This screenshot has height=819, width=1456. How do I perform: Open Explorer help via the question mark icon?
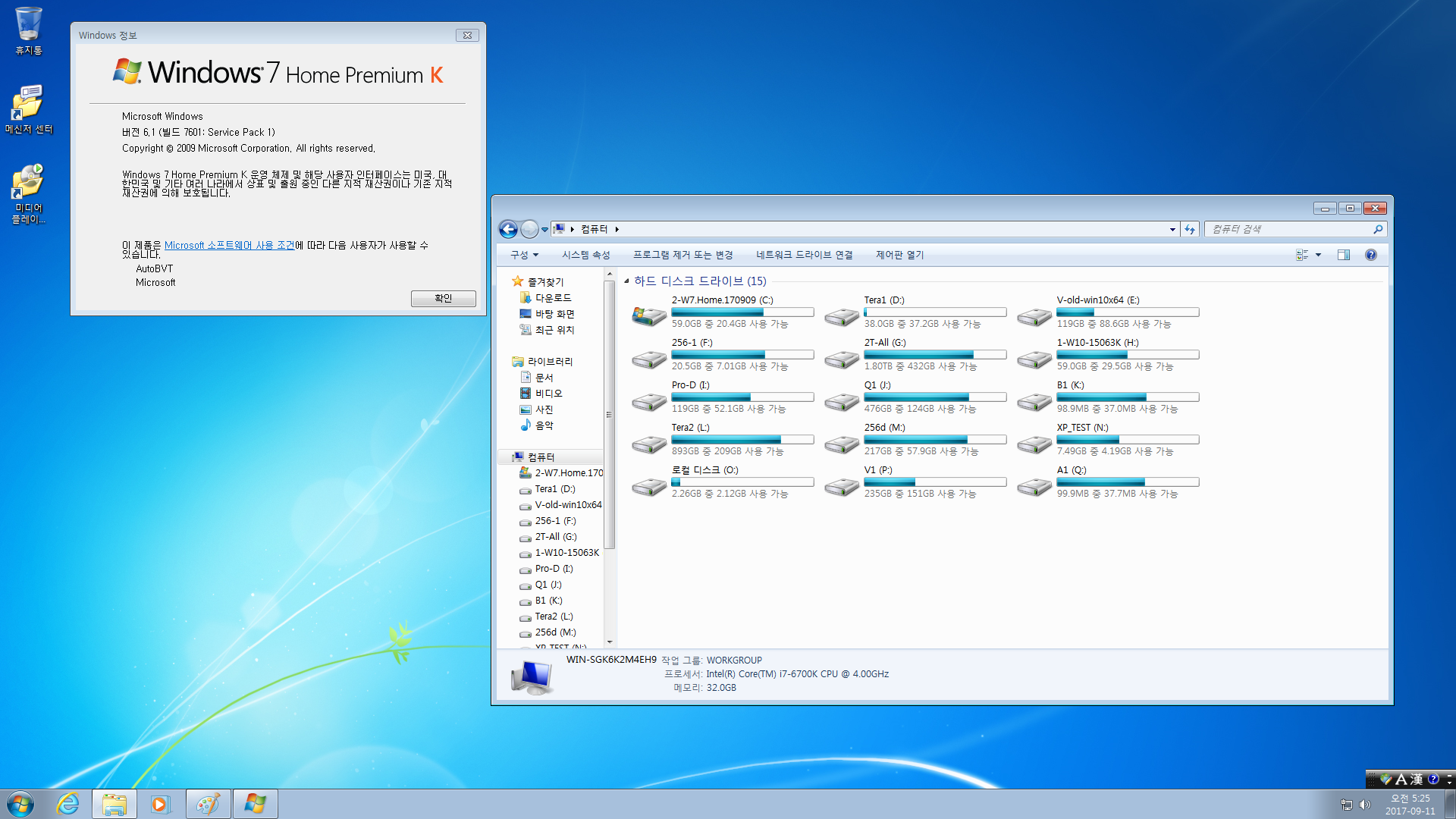[x=1371, y=255]
